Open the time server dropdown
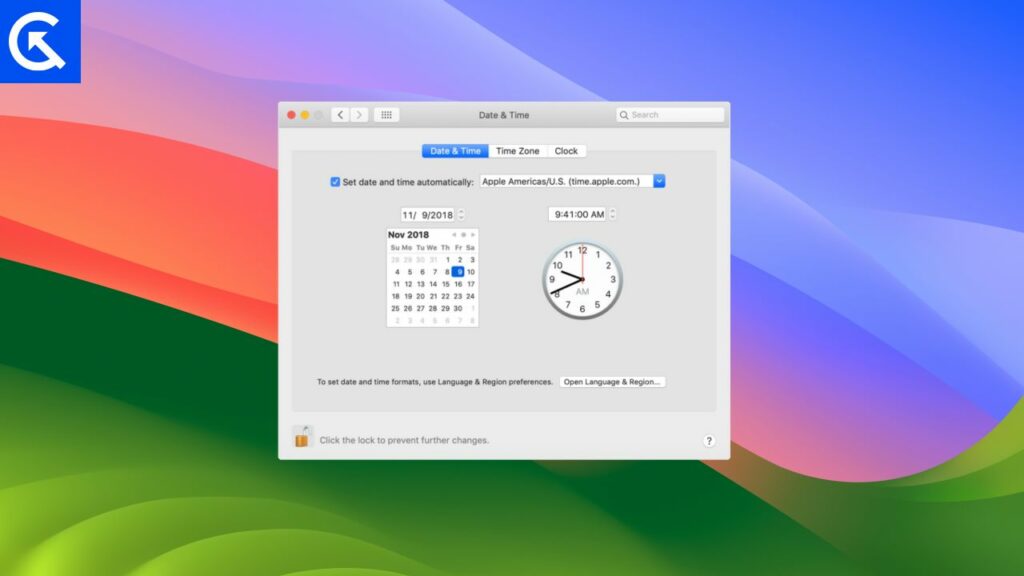Viewport: 1024px width, 576px height. click(659, 181)
